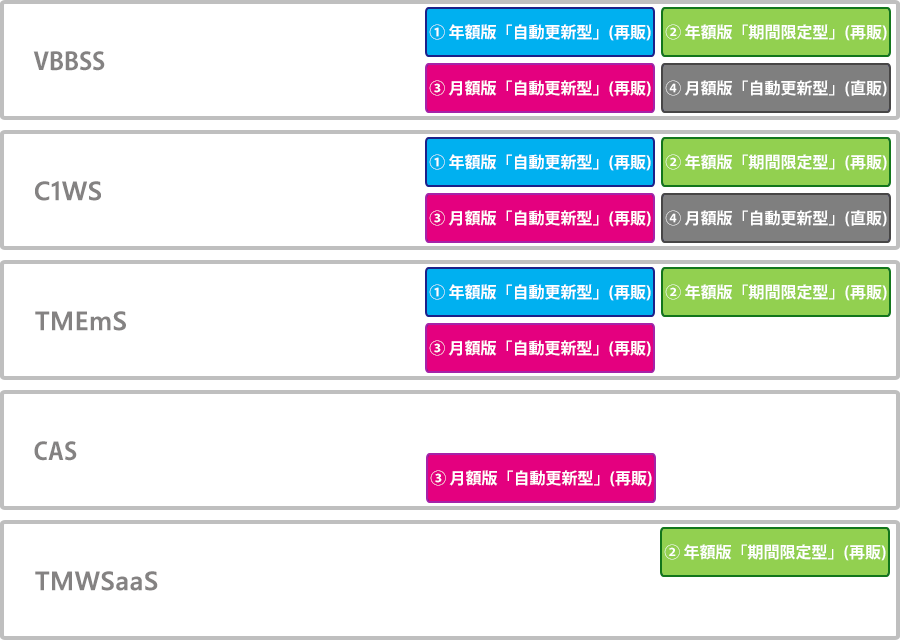Click VBBSS gray ④月額版「自動更新型」(直販) button
Screen dimensions: 900x640
pos(775,88)
